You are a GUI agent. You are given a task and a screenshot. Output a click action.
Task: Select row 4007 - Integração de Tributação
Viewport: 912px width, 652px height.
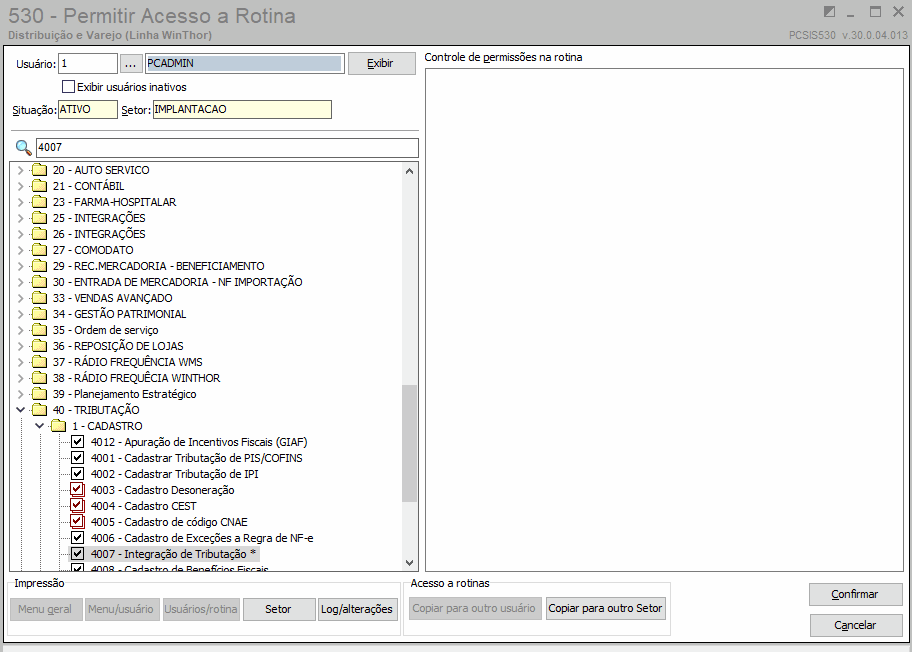174,554
